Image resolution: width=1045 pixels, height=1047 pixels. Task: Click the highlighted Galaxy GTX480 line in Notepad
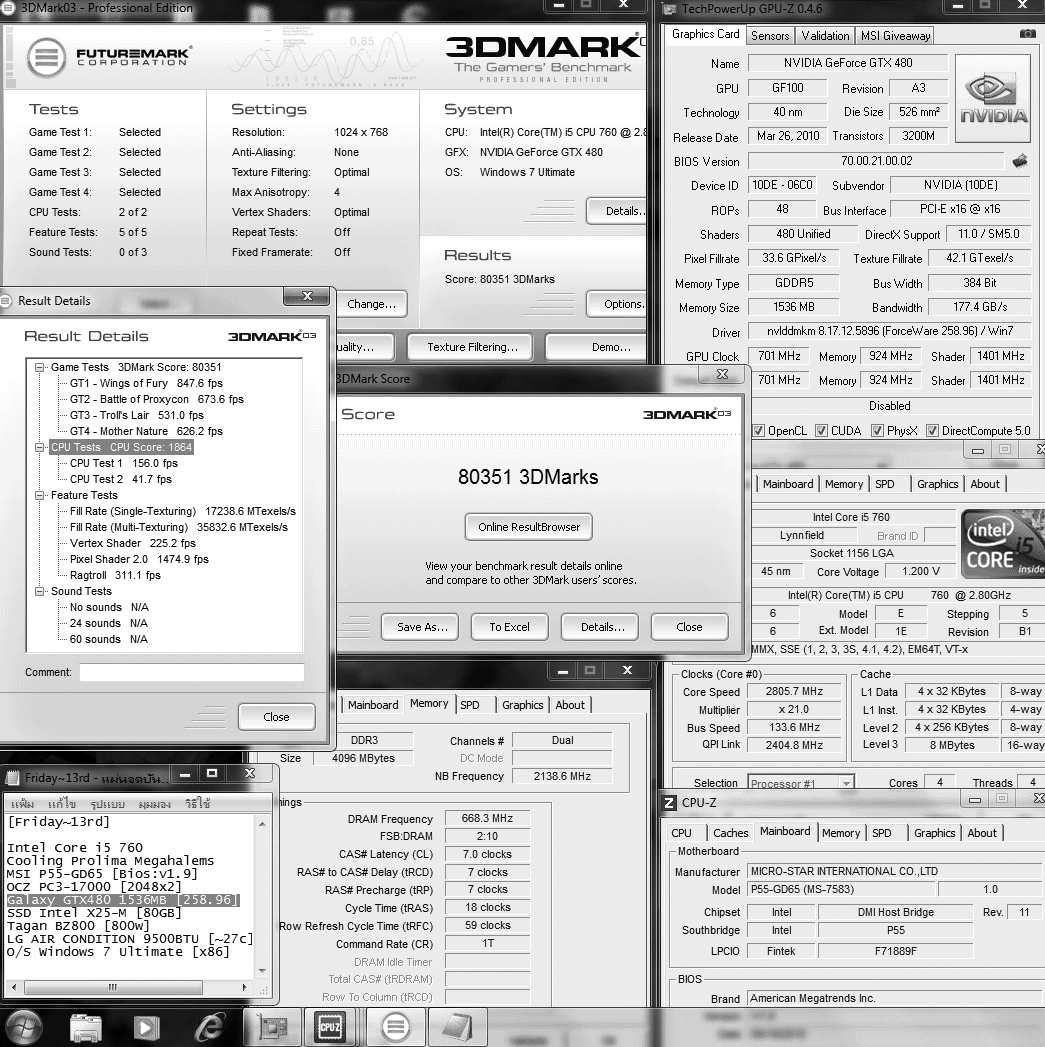click(123, 900)
